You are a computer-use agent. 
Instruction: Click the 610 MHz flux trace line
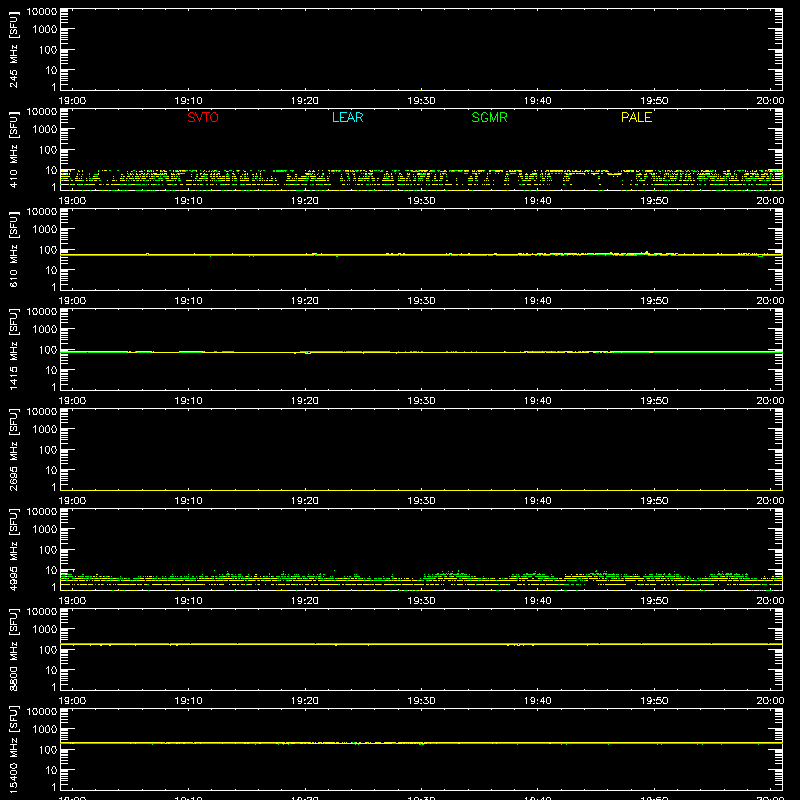coord(421,255)
